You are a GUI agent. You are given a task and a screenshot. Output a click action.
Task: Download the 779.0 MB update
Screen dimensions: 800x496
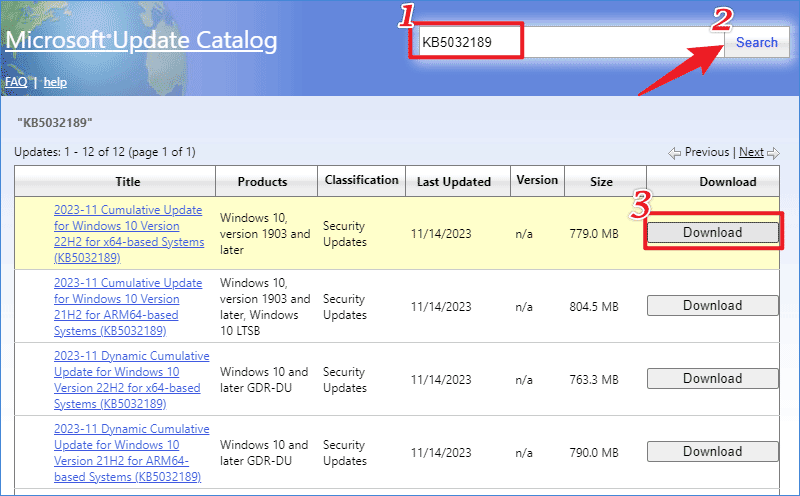713,233
